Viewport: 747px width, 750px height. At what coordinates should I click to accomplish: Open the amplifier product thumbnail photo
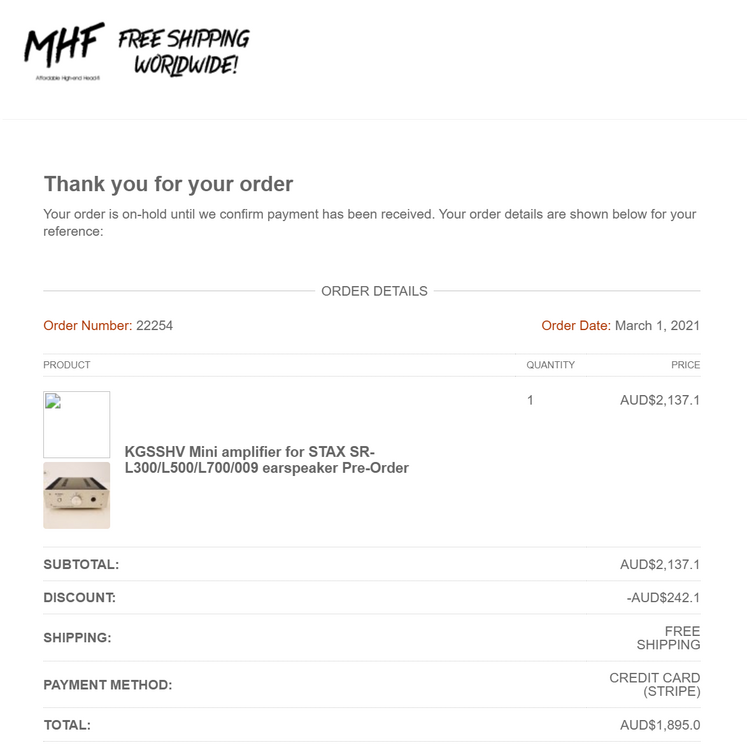click(76, 495)
